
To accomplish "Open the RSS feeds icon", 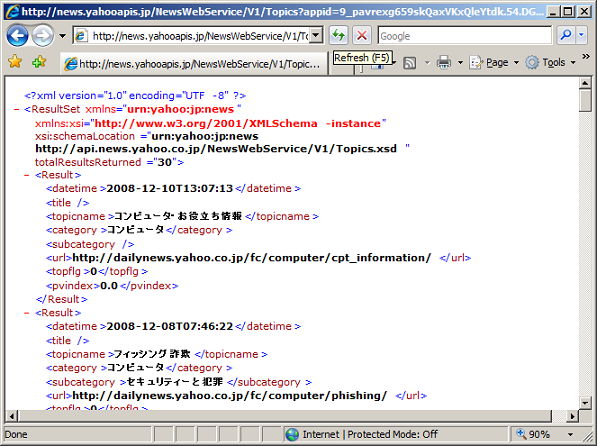I will 409,62.
